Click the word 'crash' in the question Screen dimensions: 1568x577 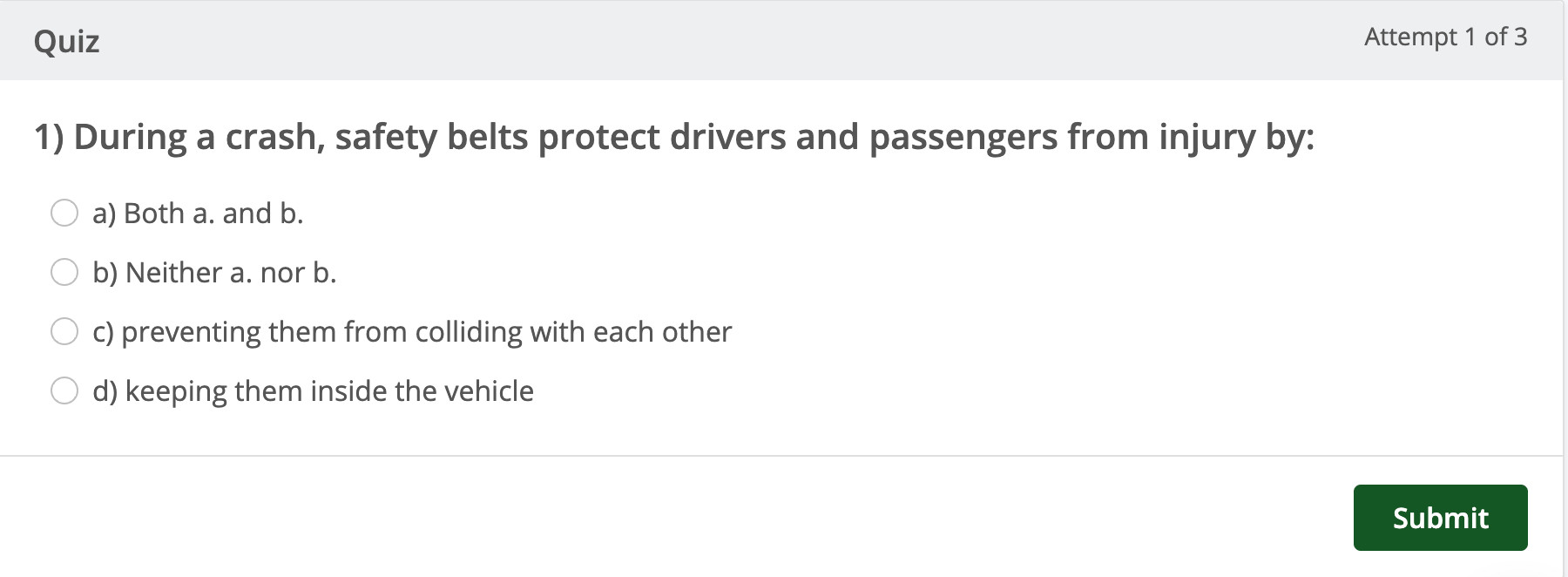click(x=270, y=138)
